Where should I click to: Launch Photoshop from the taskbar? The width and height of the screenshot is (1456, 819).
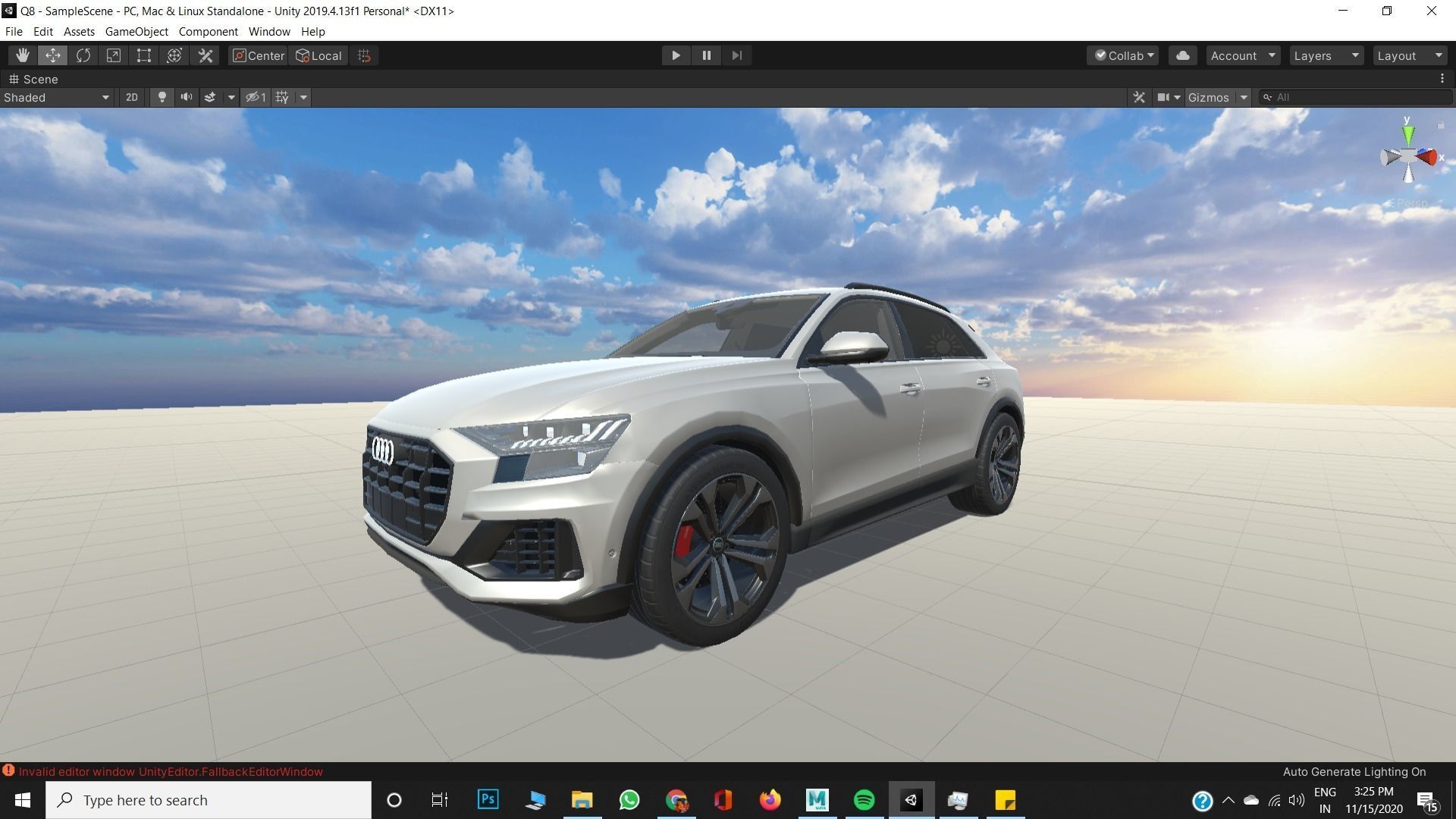coord(488,799)
